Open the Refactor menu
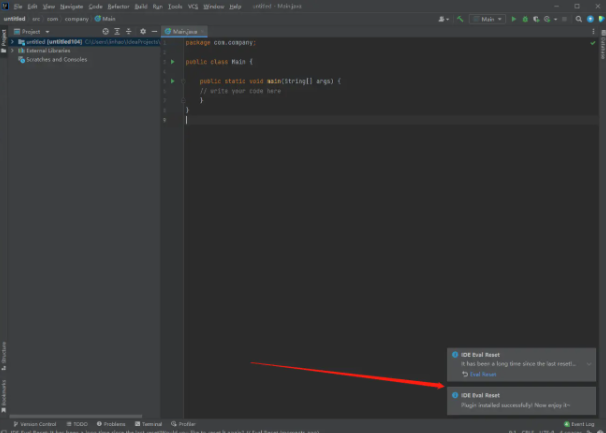 pos(118,7)
